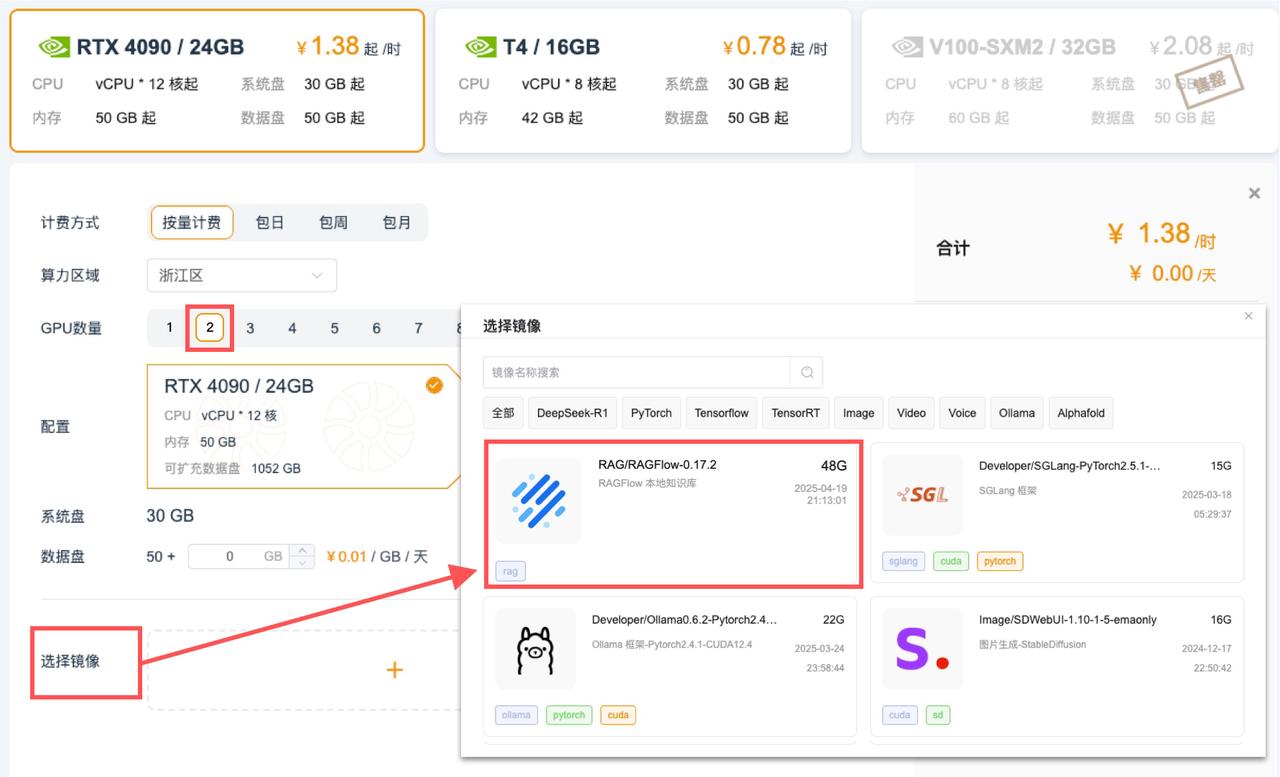
Task: Filter images by DeepSeek-R1 tab
Action: (x=572, y=413)
